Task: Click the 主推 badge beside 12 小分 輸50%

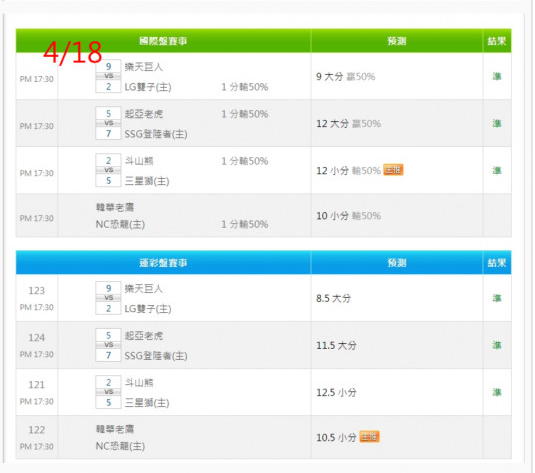Action: (393, 170)
